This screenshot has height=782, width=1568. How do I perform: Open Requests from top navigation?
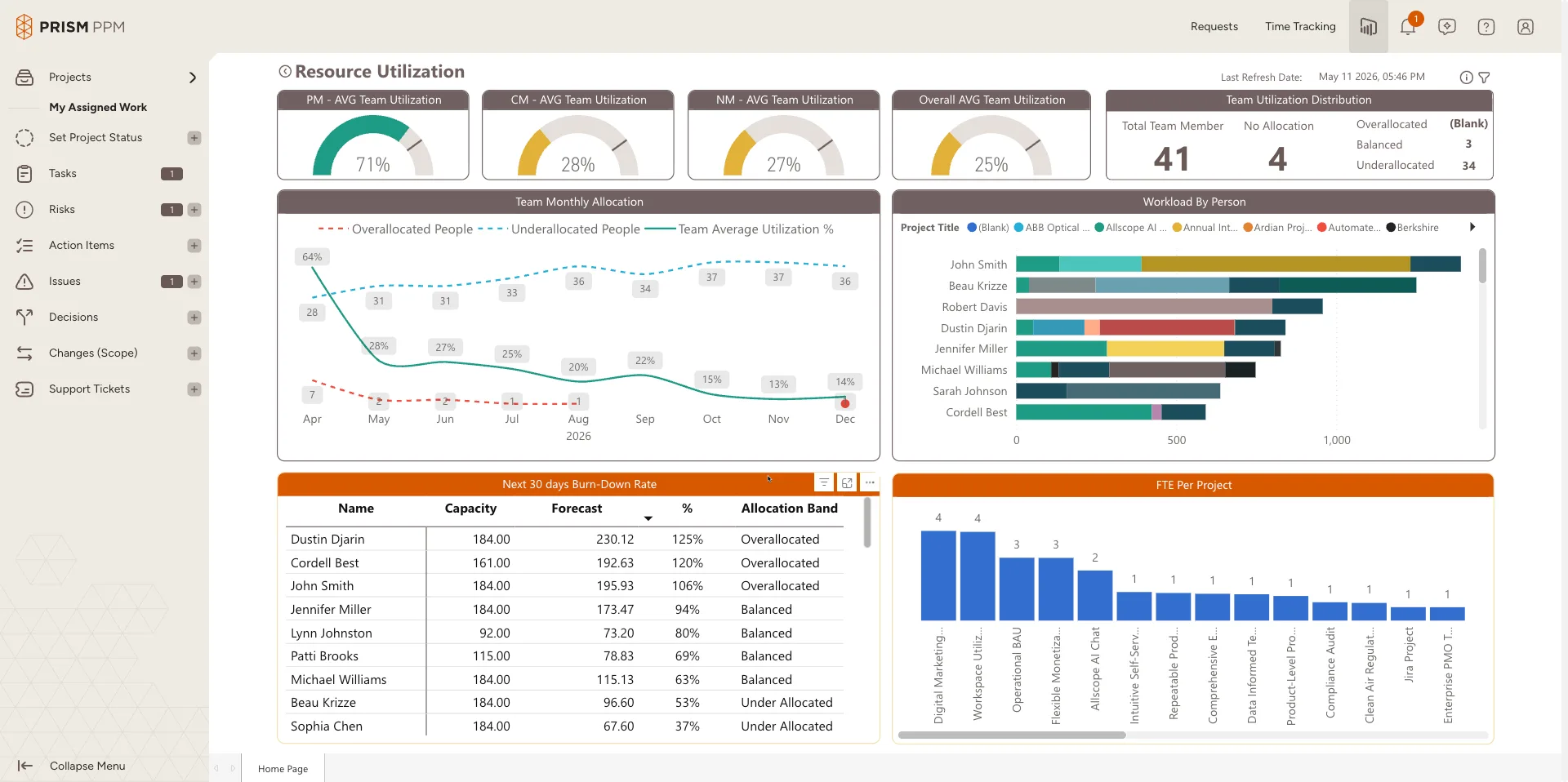(1214, 27)
